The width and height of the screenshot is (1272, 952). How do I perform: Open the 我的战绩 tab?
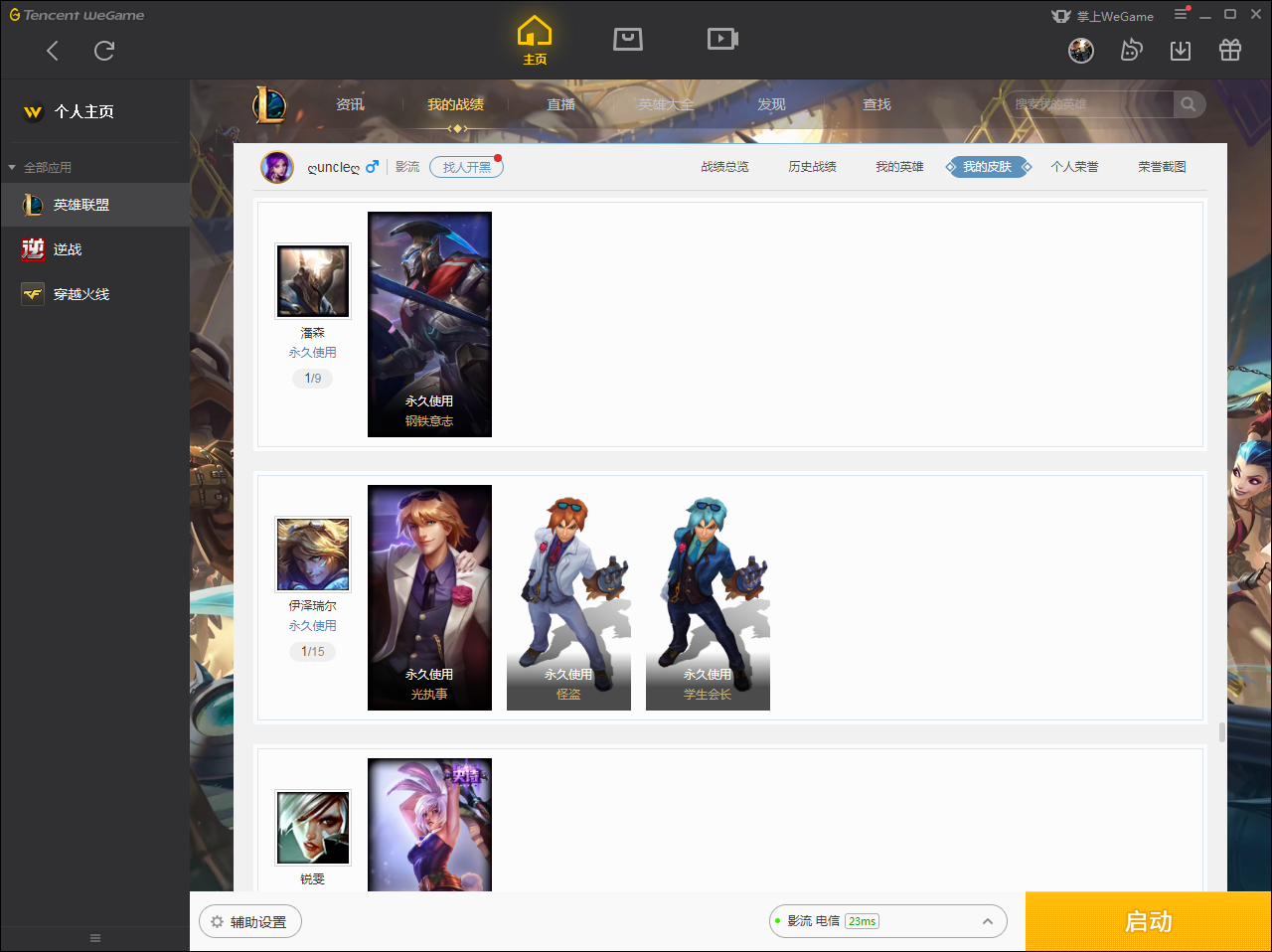pos(455,104)
